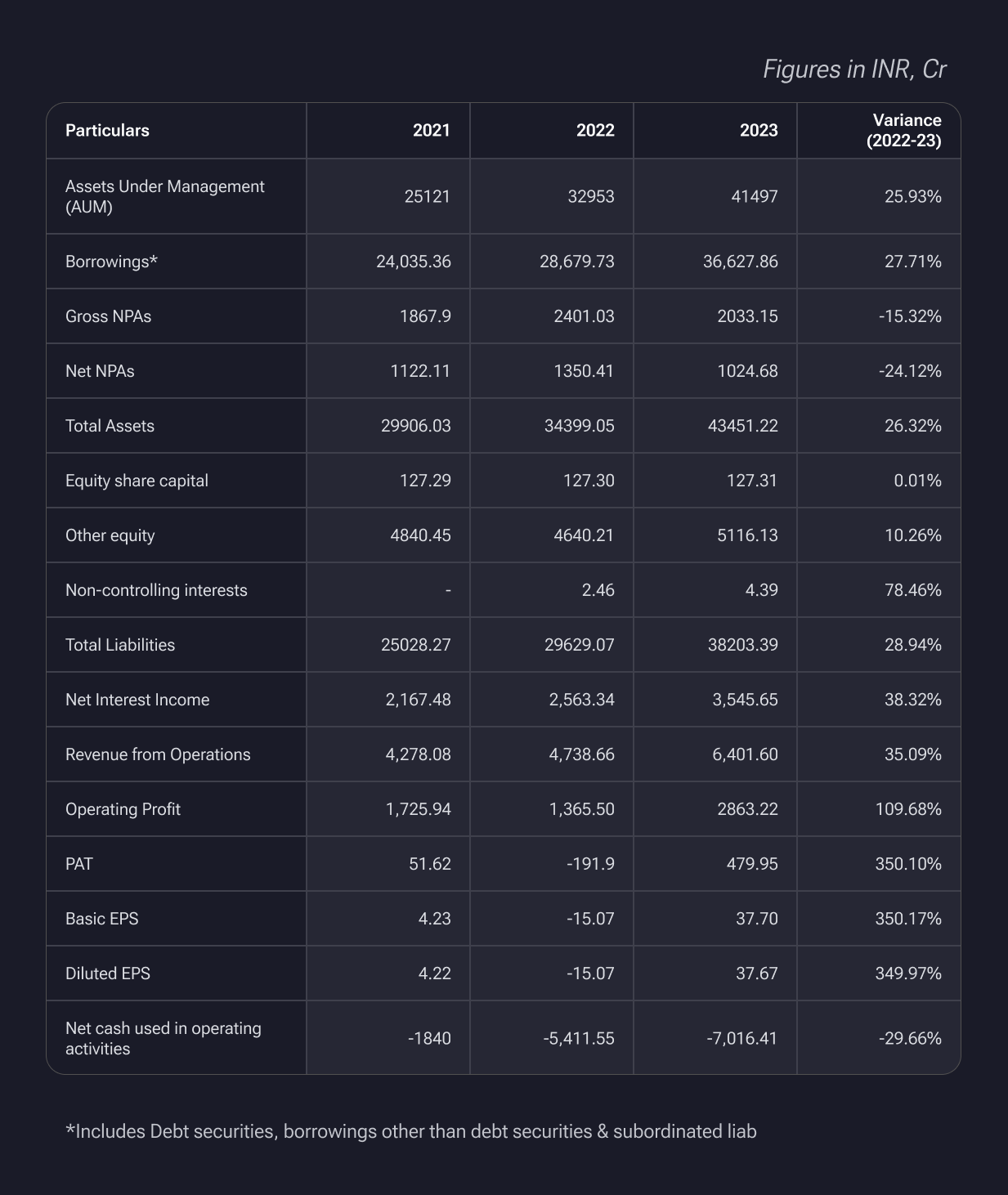This screenshot has height=1195, width=1008.
Task: Select the 2021 column header
Action: 432,131
